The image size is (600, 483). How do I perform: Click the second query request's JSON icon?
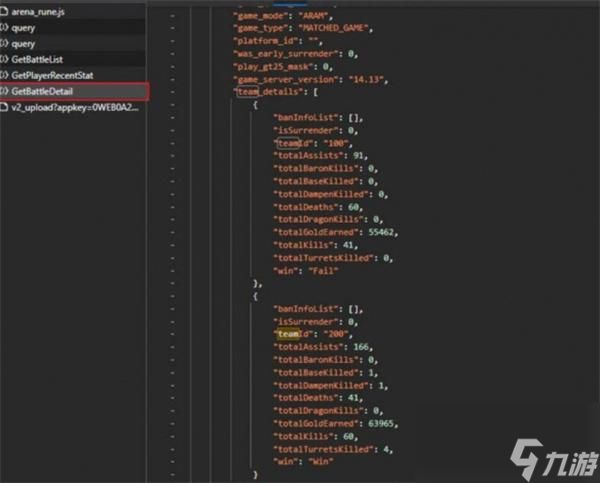pos(5,44)
